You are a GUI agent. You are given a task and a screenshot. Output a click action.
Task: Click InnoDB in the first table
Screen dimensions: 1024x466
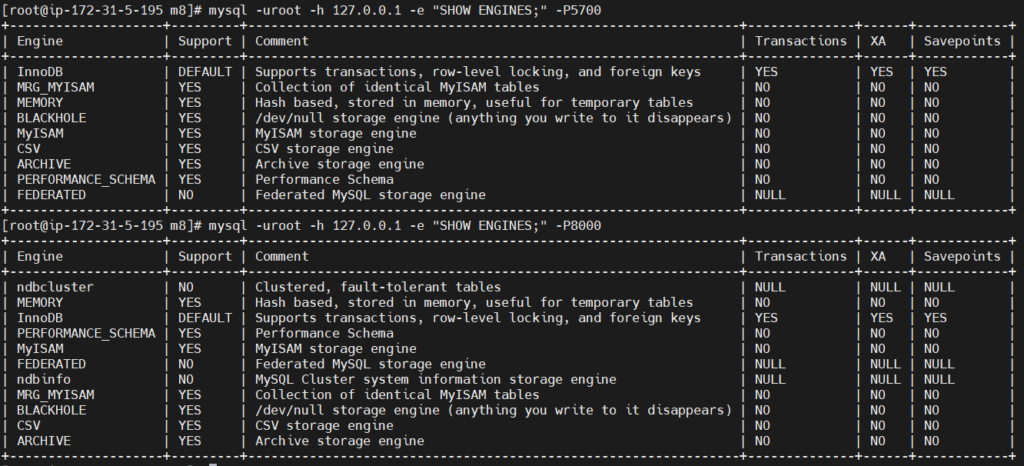point(40,72)
